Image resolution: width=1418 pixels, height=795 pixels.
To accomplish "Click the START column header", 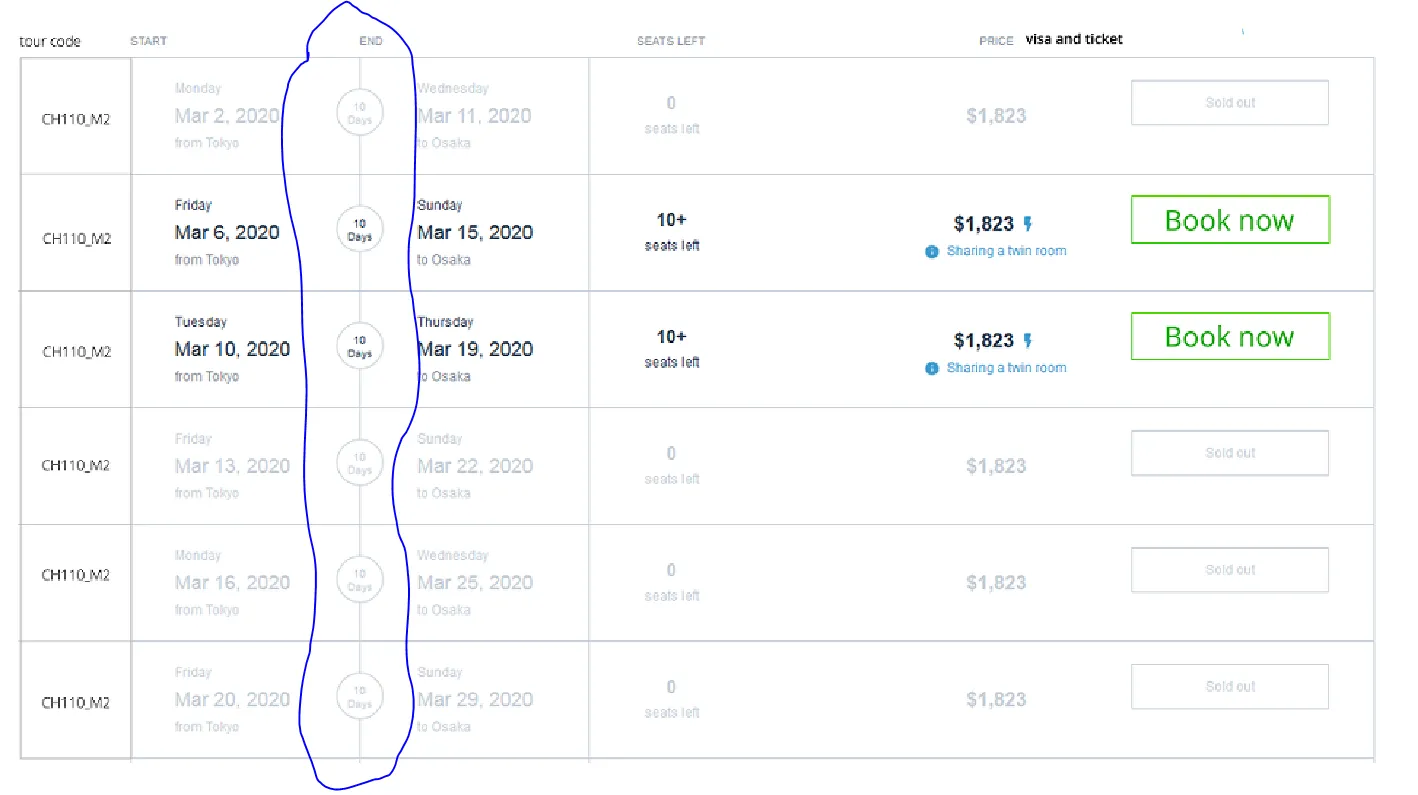I will point(148,41).
